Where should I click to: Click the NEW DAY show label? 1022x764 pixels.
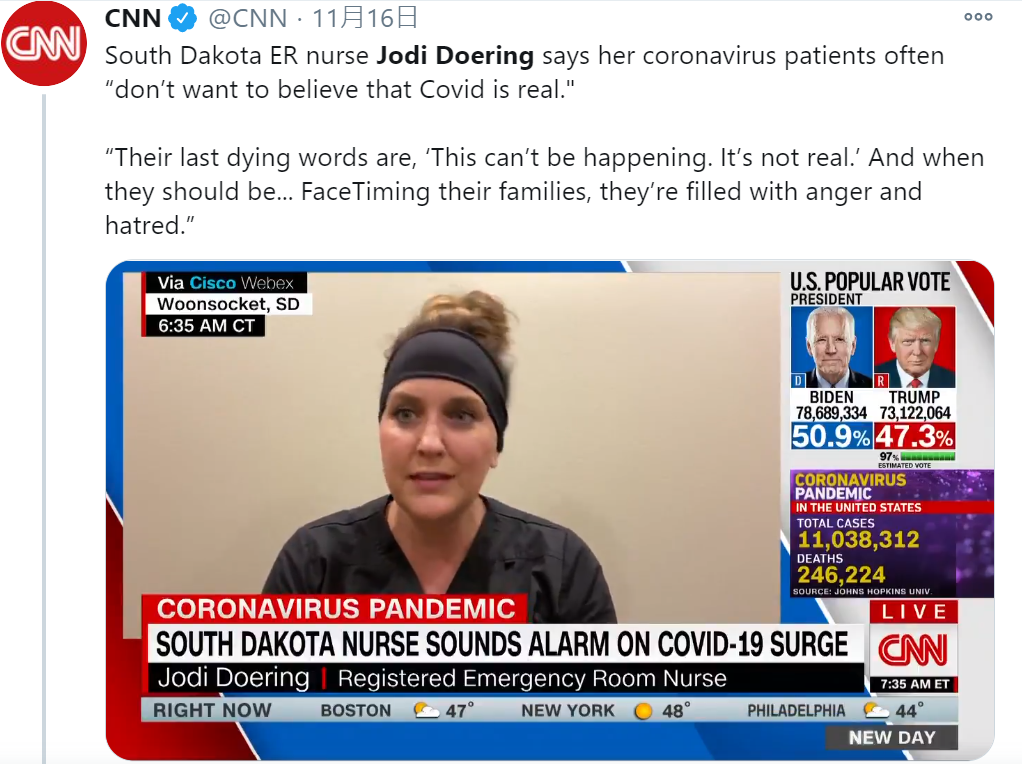[892, 737]
